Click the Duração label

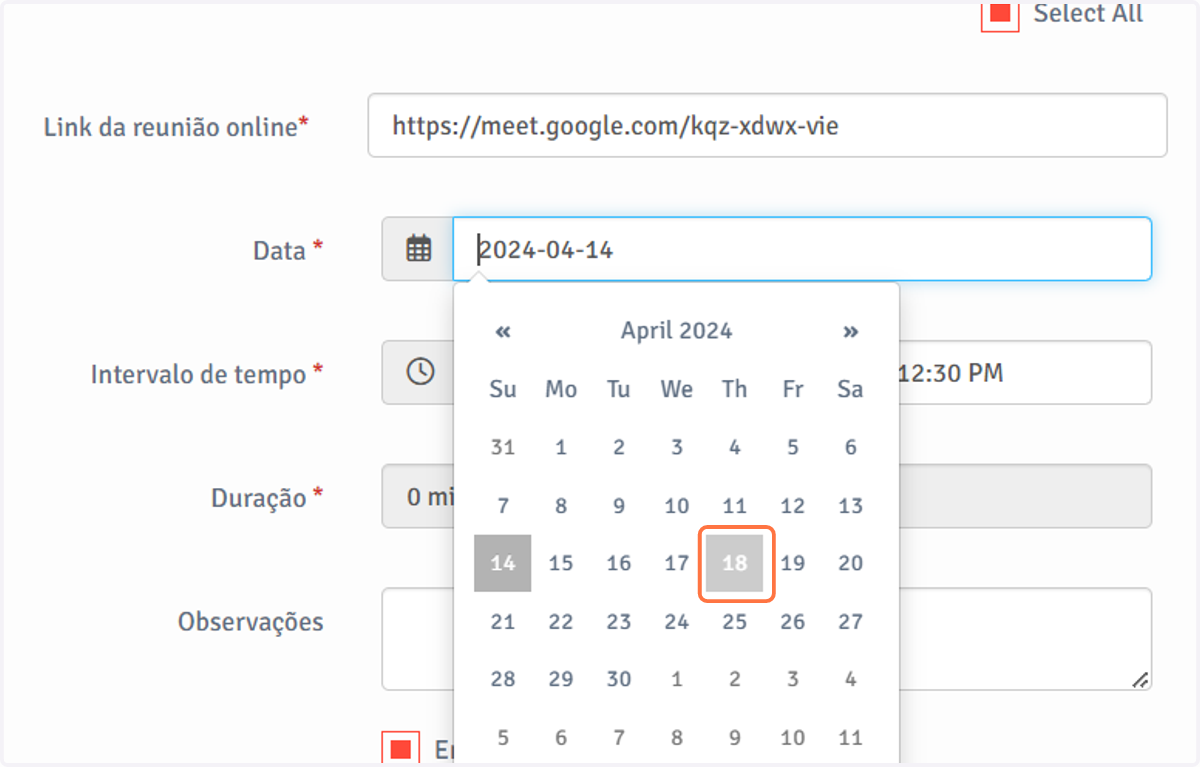tap(267, 497)
